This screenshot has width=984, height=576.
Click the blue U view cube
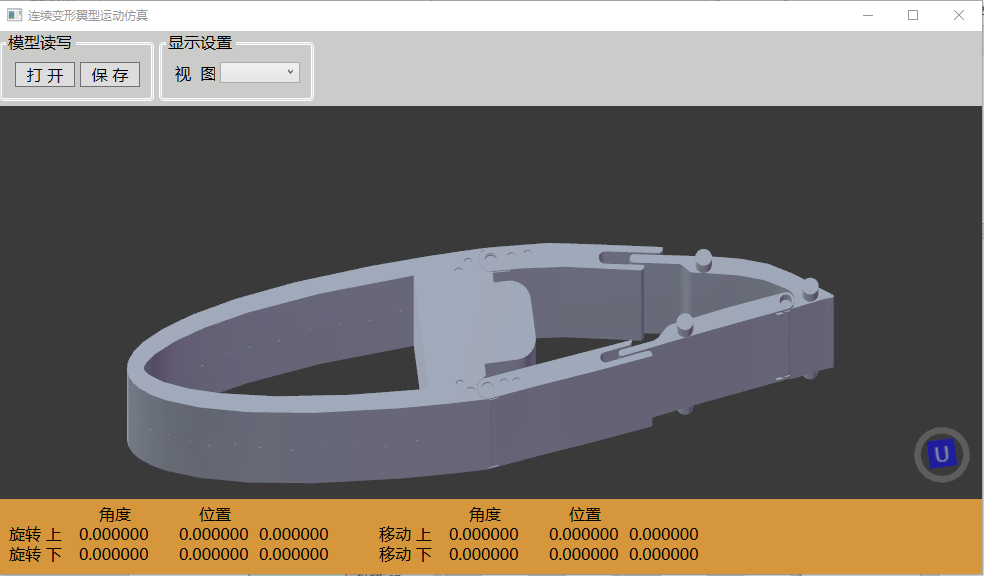click(941, 455)
